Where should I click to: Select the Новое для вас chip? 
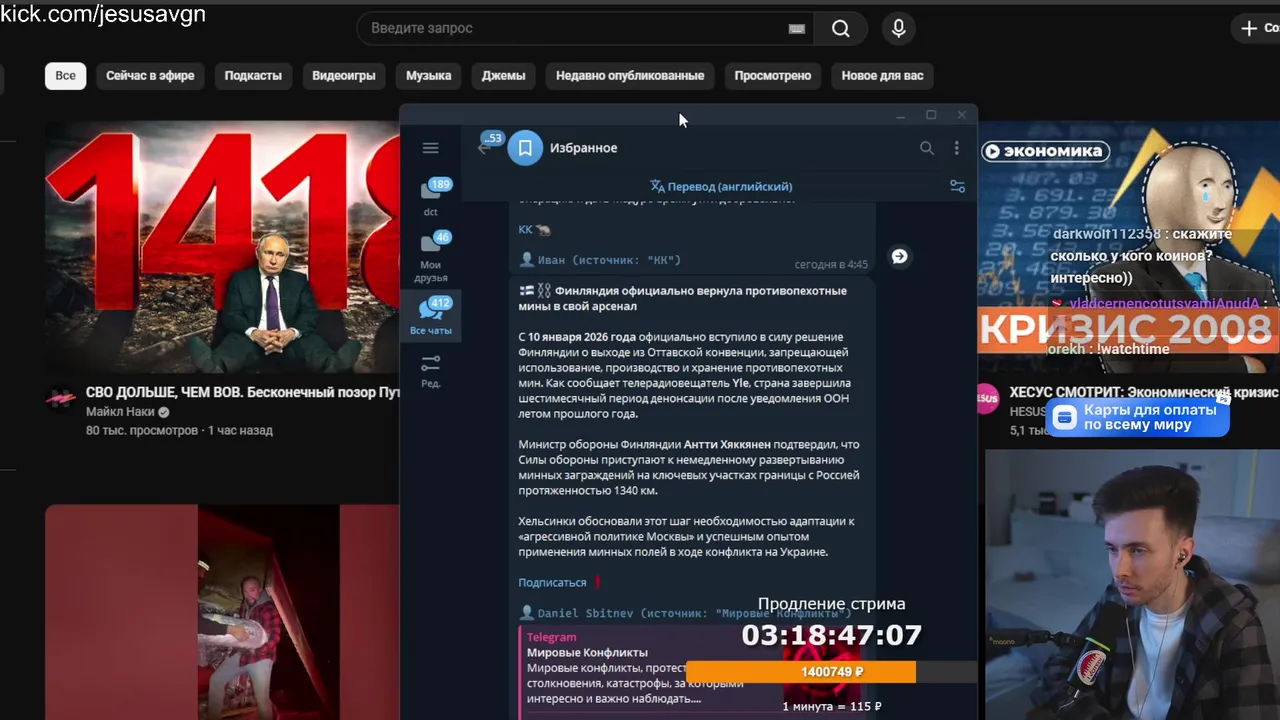coord(882,75)
